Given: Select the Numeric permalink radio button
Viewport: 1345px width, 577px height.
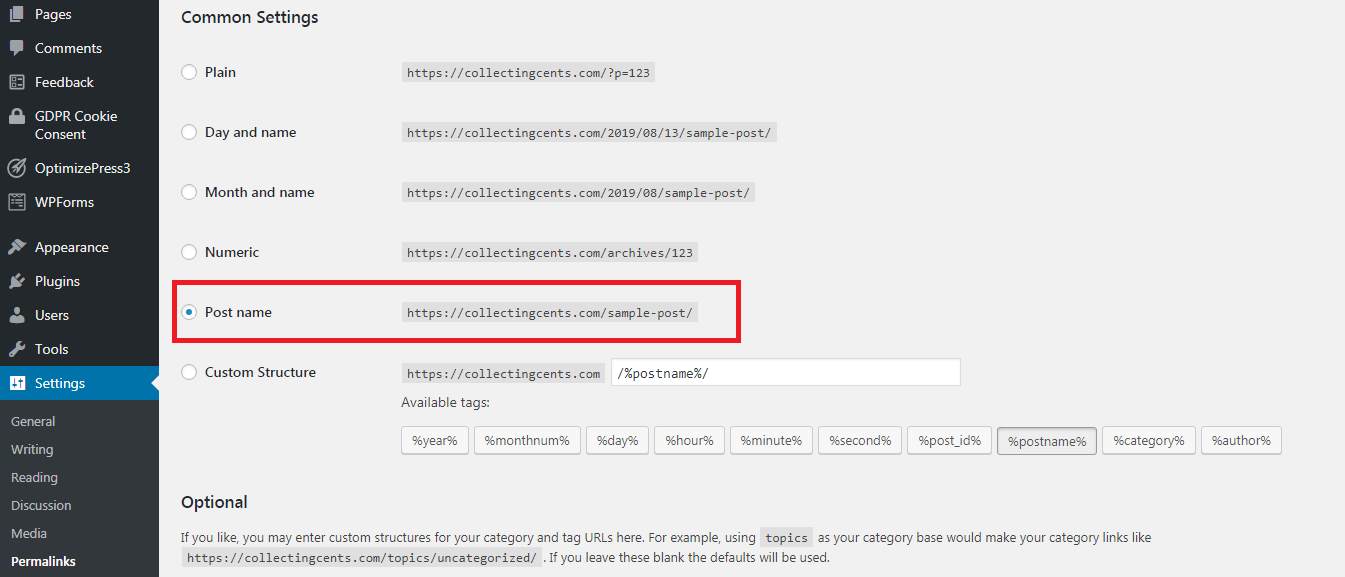Looking at the screenshot, I should 189,252.
